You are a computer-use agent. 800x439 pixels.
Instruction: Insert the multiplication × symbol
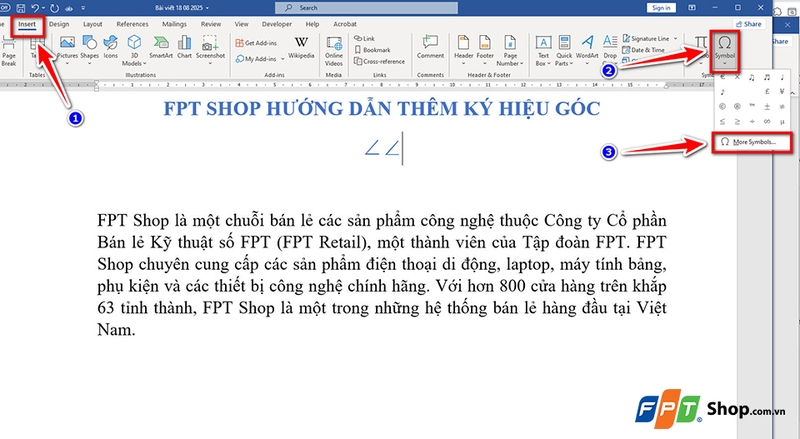[x=737, y=77]
